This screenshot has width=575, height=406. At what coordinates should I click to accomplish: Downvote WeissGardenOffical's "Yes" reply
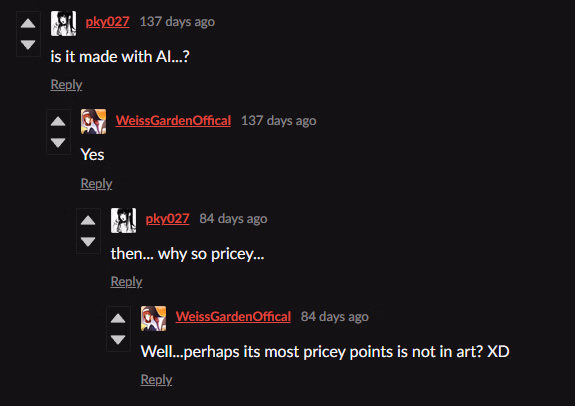coord(58,143)
